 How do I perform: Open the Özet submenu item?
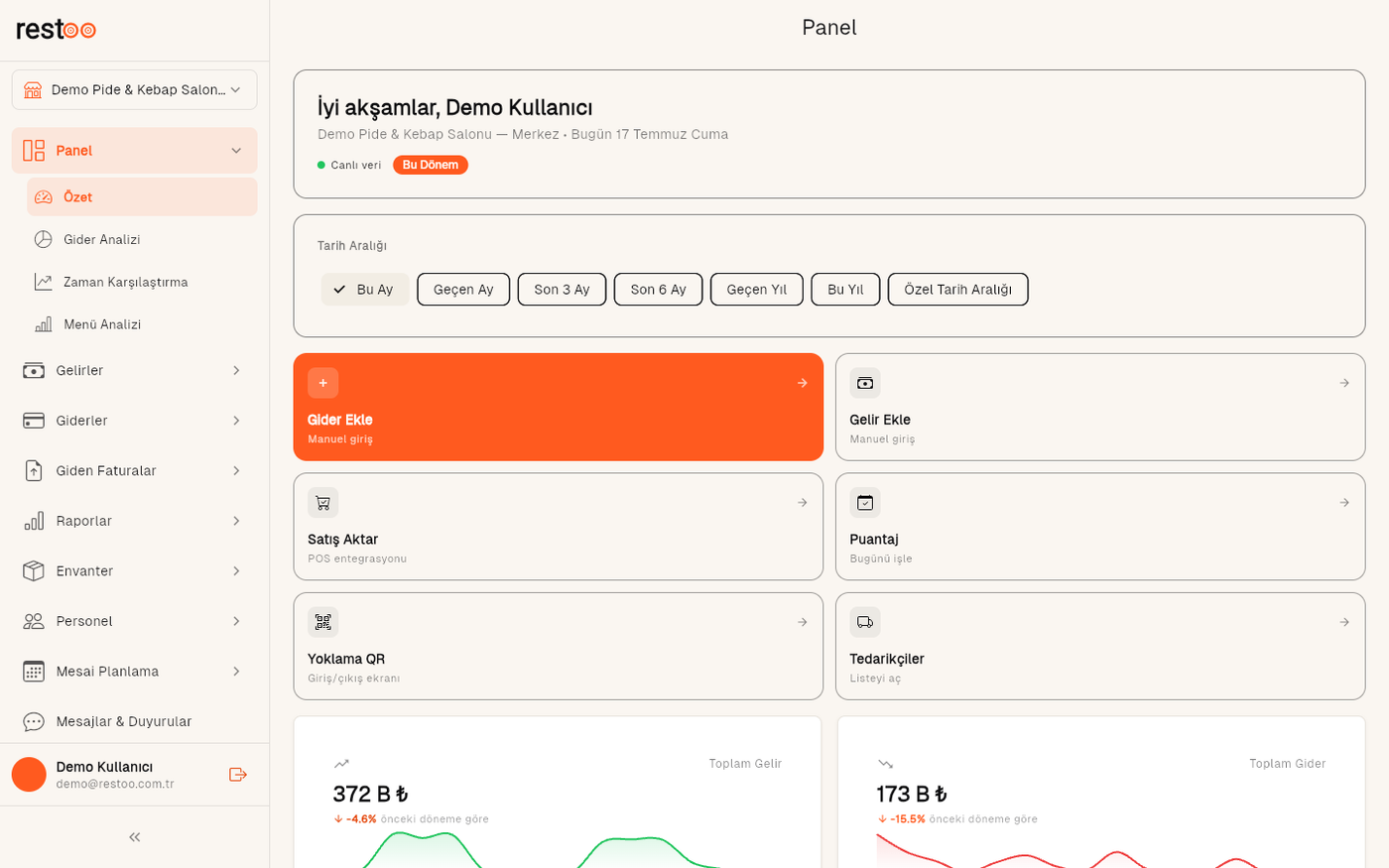point(142,197)
